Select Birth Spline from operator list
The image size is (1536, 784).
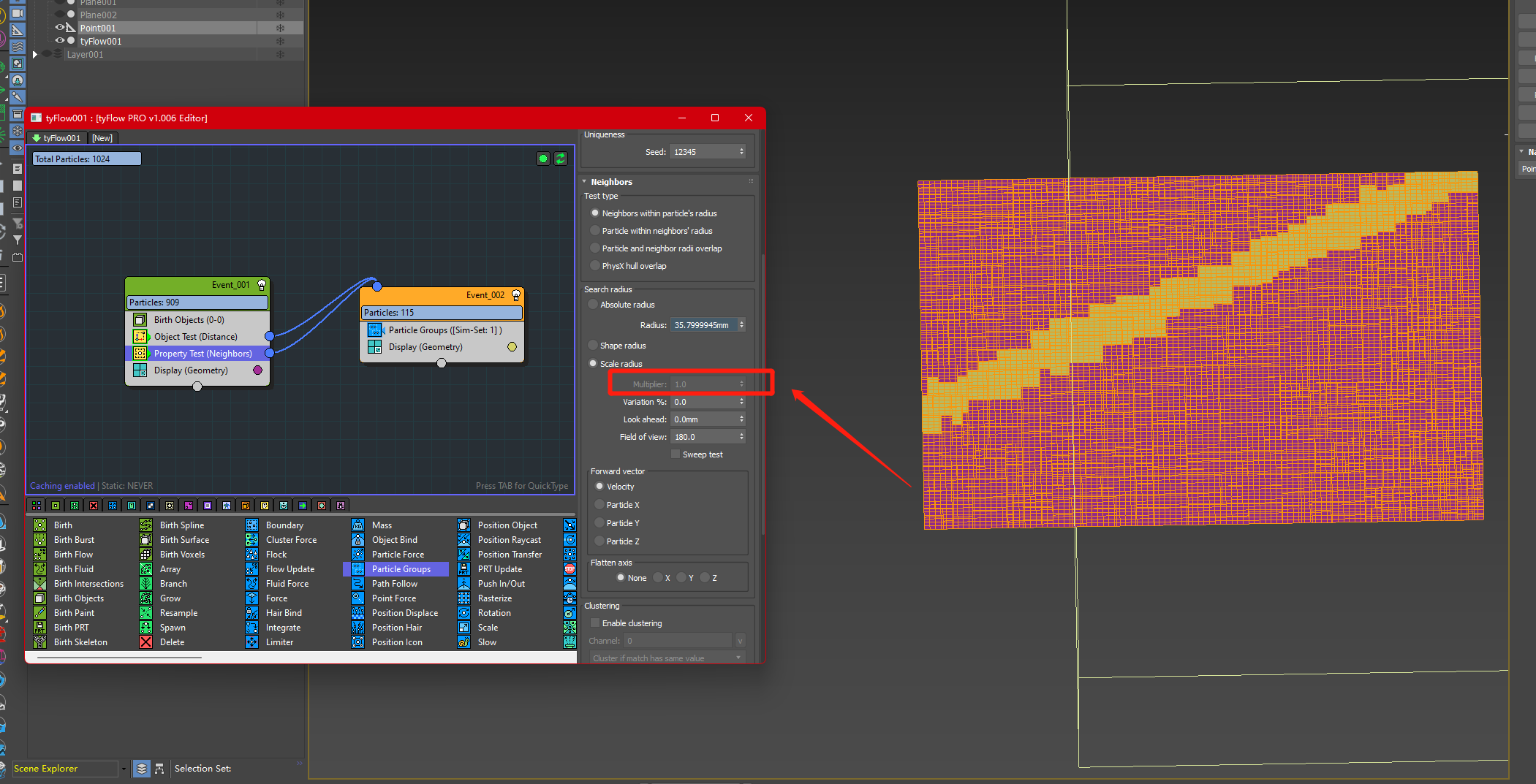181,525
